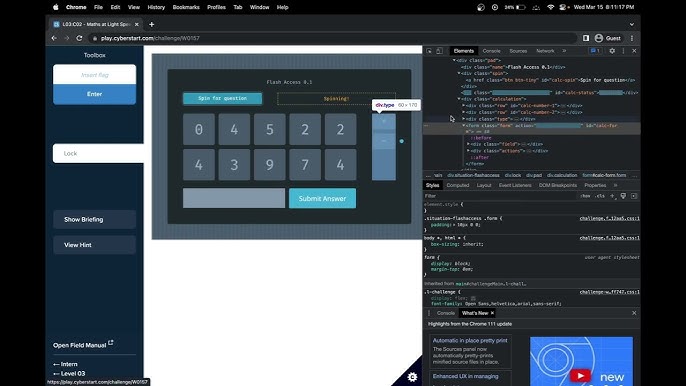
Task: Go back to Intern link
Action: coord(65,364)
